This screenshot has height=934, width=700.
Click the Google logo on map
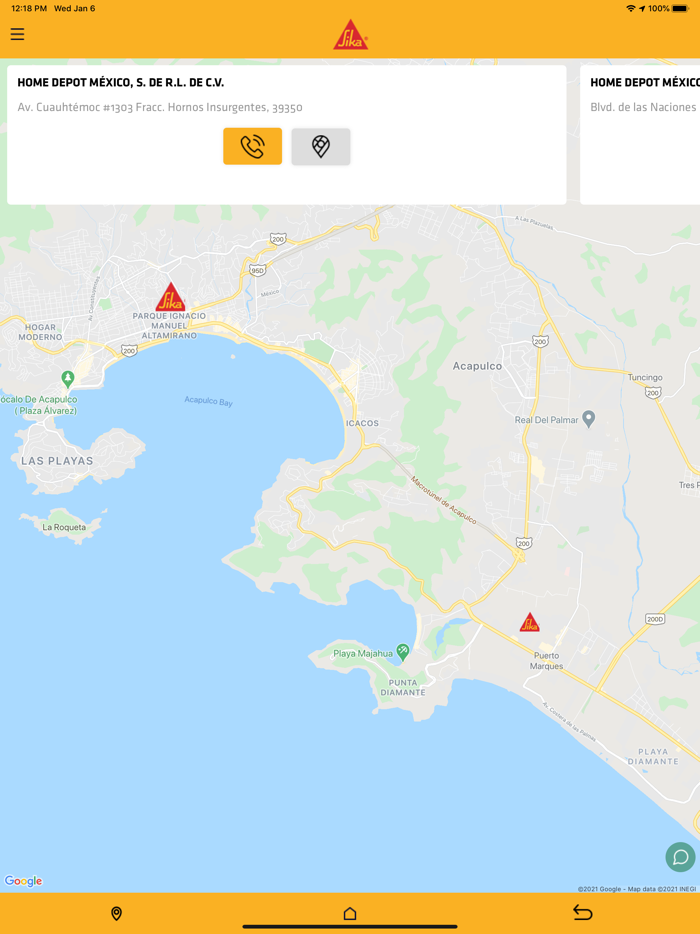[23, 881]
